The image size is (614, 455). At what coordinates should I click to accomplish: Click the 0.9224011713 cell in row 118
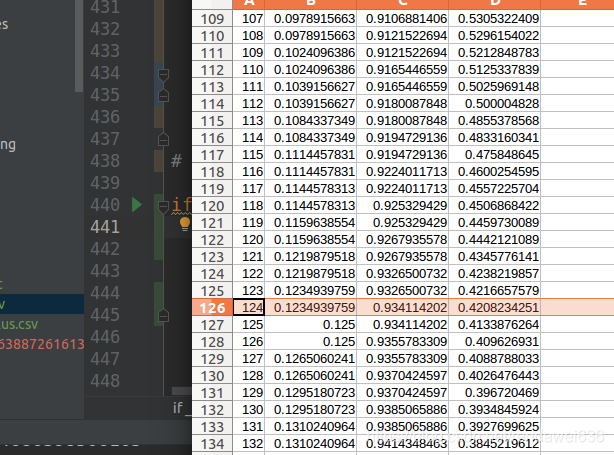(x=403, y=172)
